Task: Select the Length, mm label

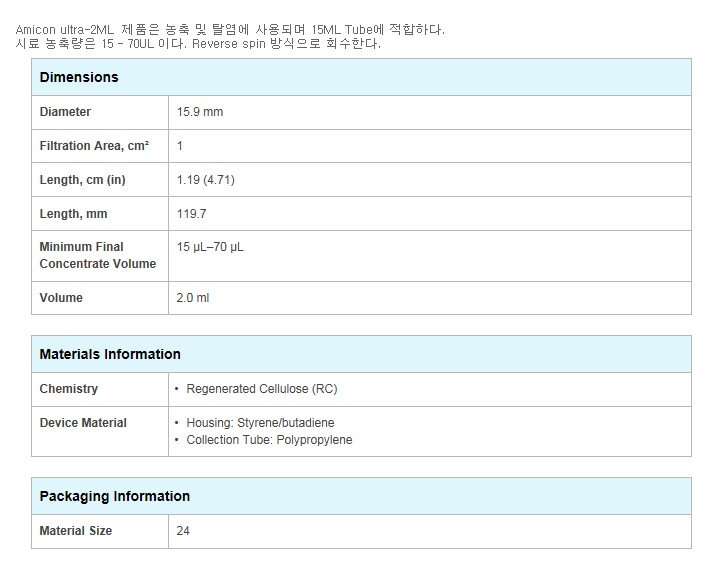Action: point(73,214)
